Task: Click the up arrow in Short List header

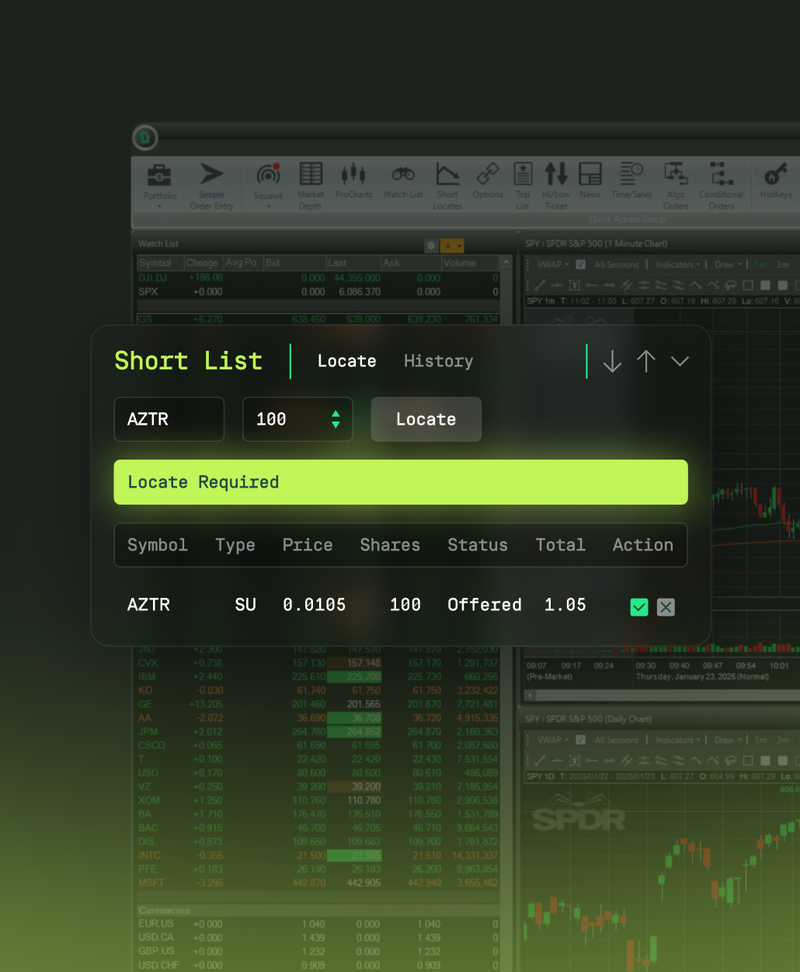Action: click(x=646, y=361)
